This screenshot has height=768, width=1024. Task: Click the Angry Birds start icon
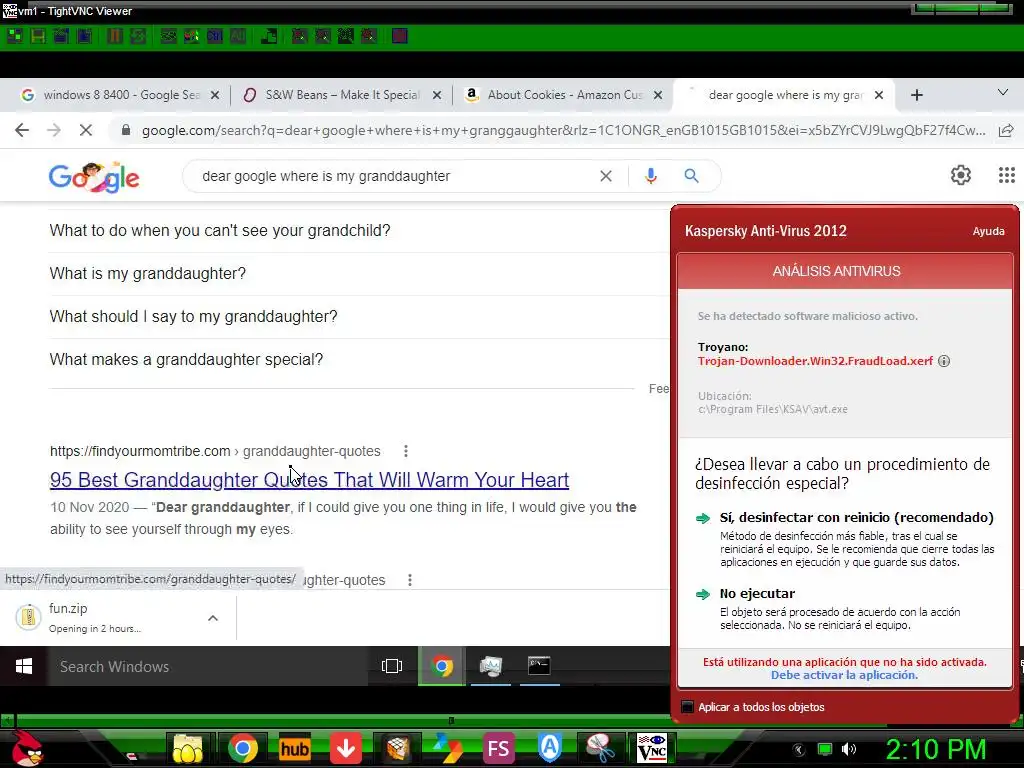[x=27, y=748]
